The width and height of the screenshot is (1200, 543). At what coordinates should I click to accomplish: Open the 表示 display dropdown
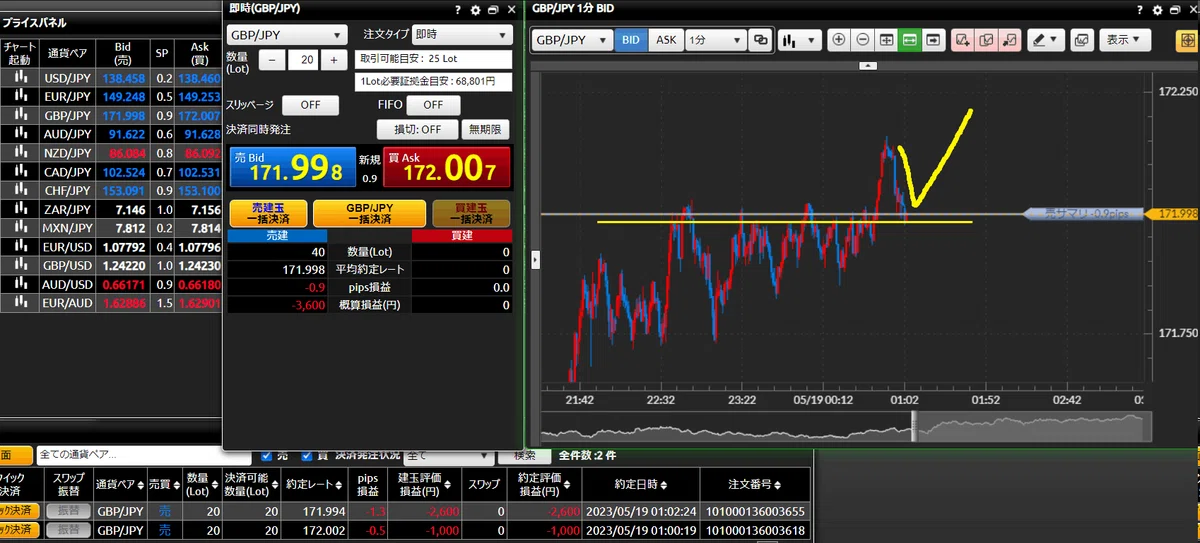pos(1125,40)
